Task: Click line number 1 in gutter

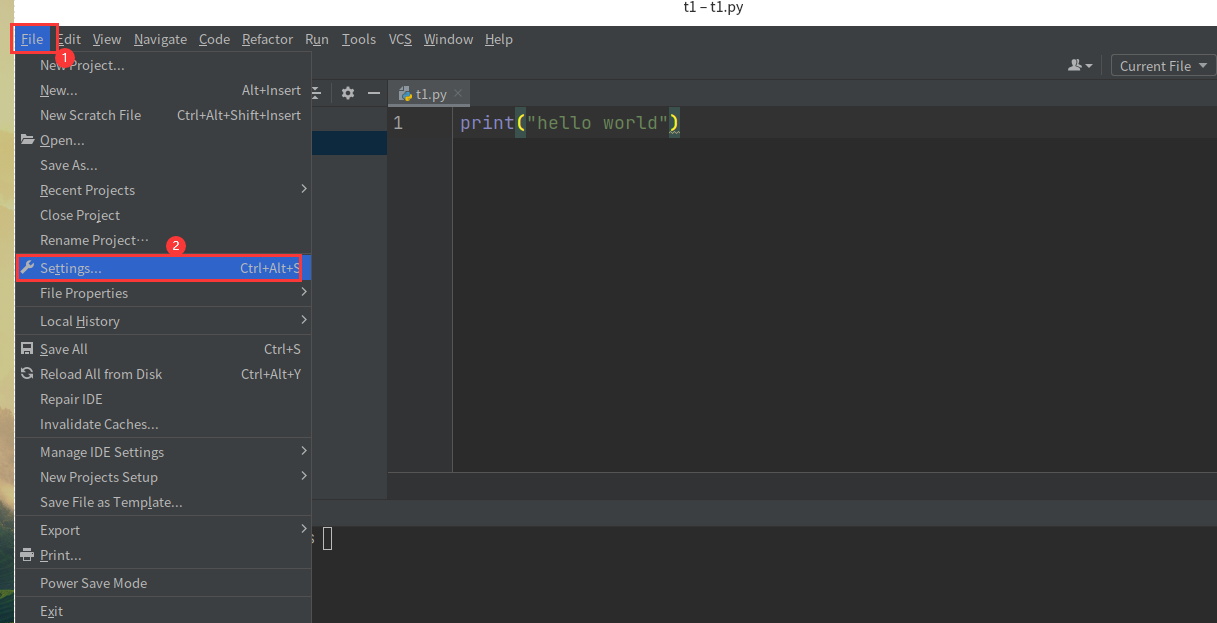Action: click(x=398, y=123)
